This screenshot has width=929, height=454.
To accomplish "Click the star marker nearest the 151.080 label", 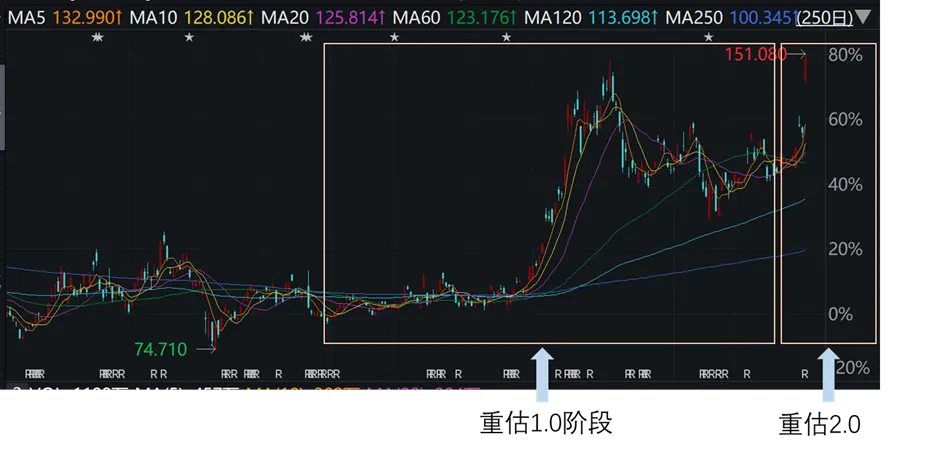I will (x=709, y=37).
